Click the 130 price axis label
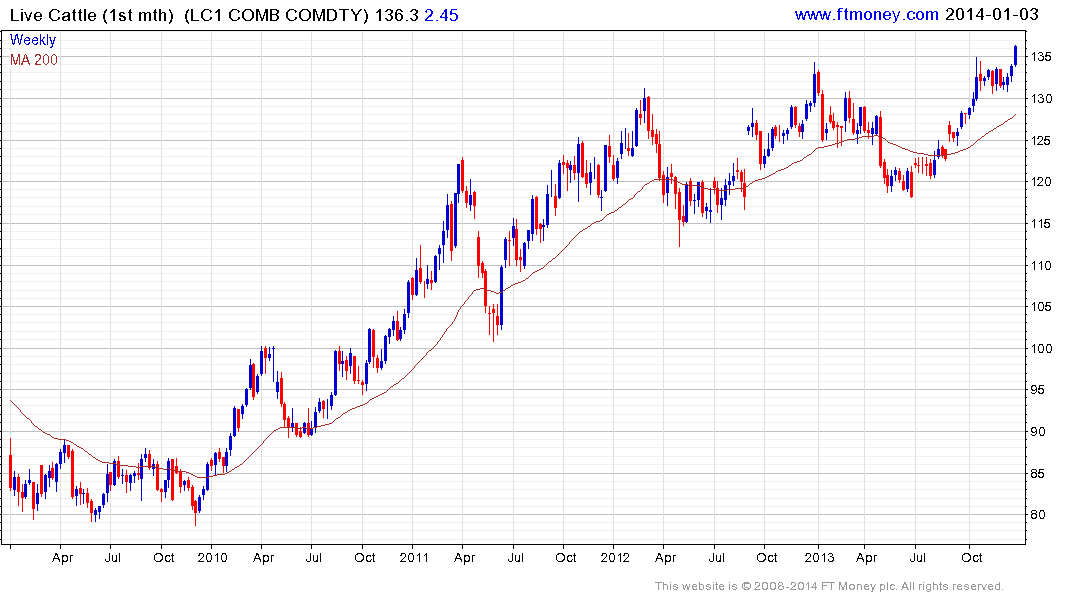Viewport: 1075px width, 600px height. (1041, 99)
